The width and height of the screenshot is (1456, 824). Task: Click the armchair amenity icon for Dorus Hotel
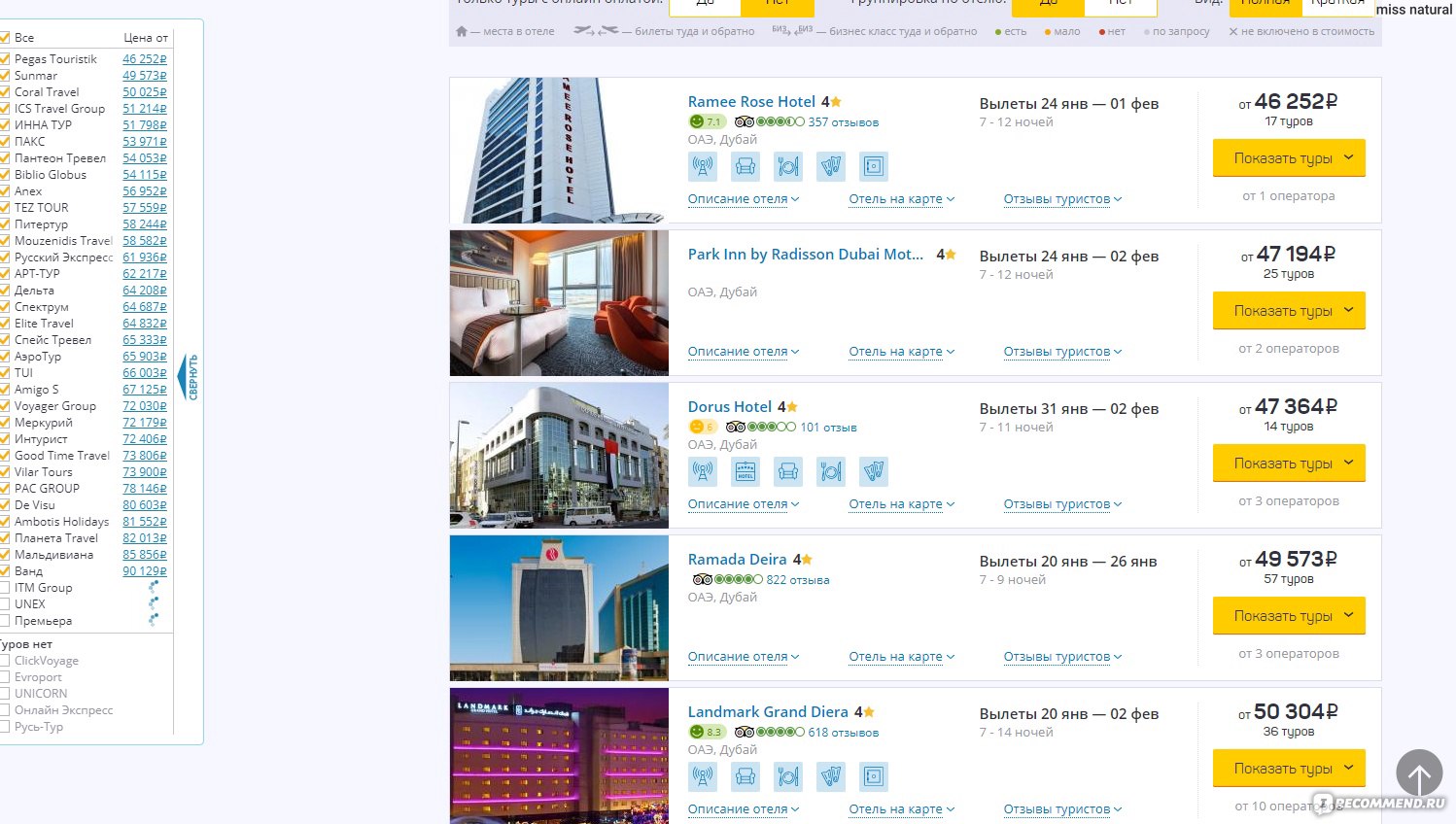(x=788, y=471)
